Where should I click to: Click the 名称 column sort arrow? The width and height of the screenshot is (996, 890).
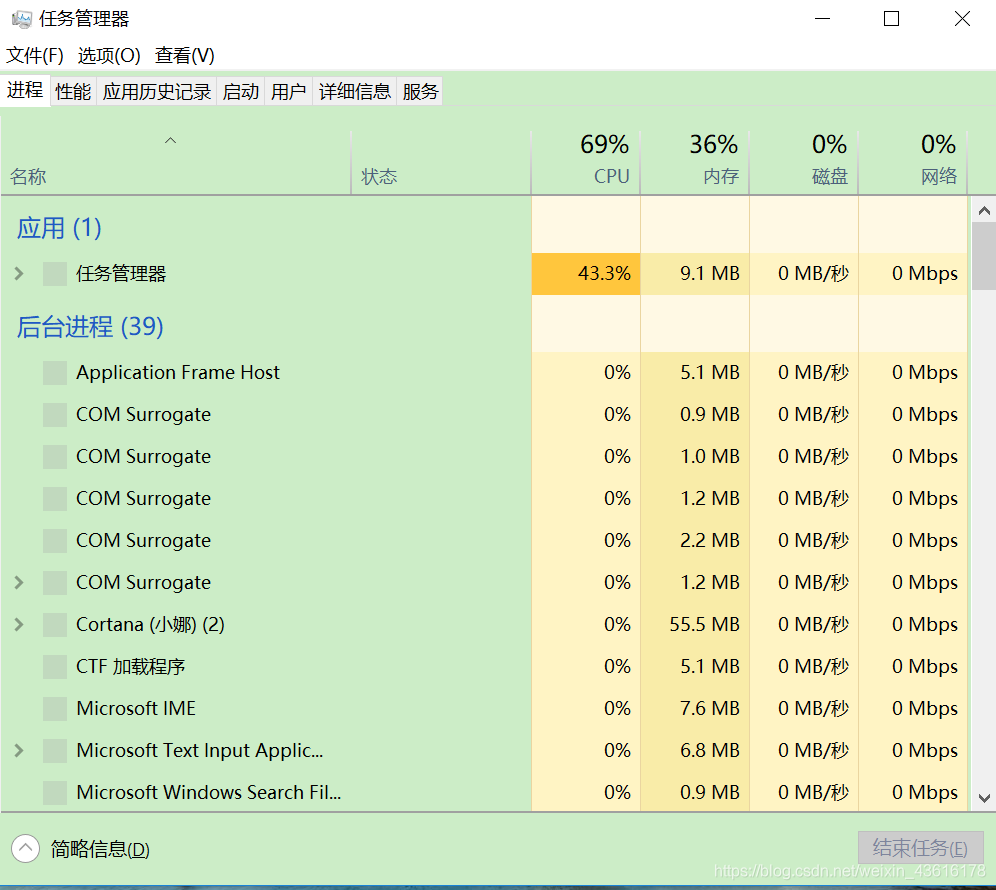[170, 140]
